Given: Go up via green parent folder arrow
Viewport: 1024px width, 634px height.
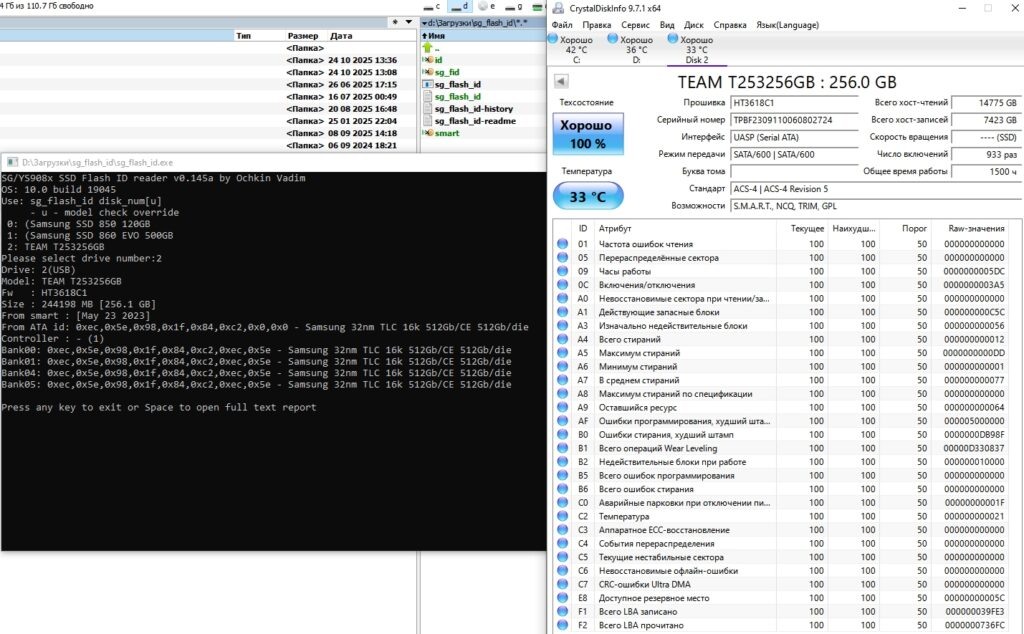Looking at the screenshot, I should (428, 48).
